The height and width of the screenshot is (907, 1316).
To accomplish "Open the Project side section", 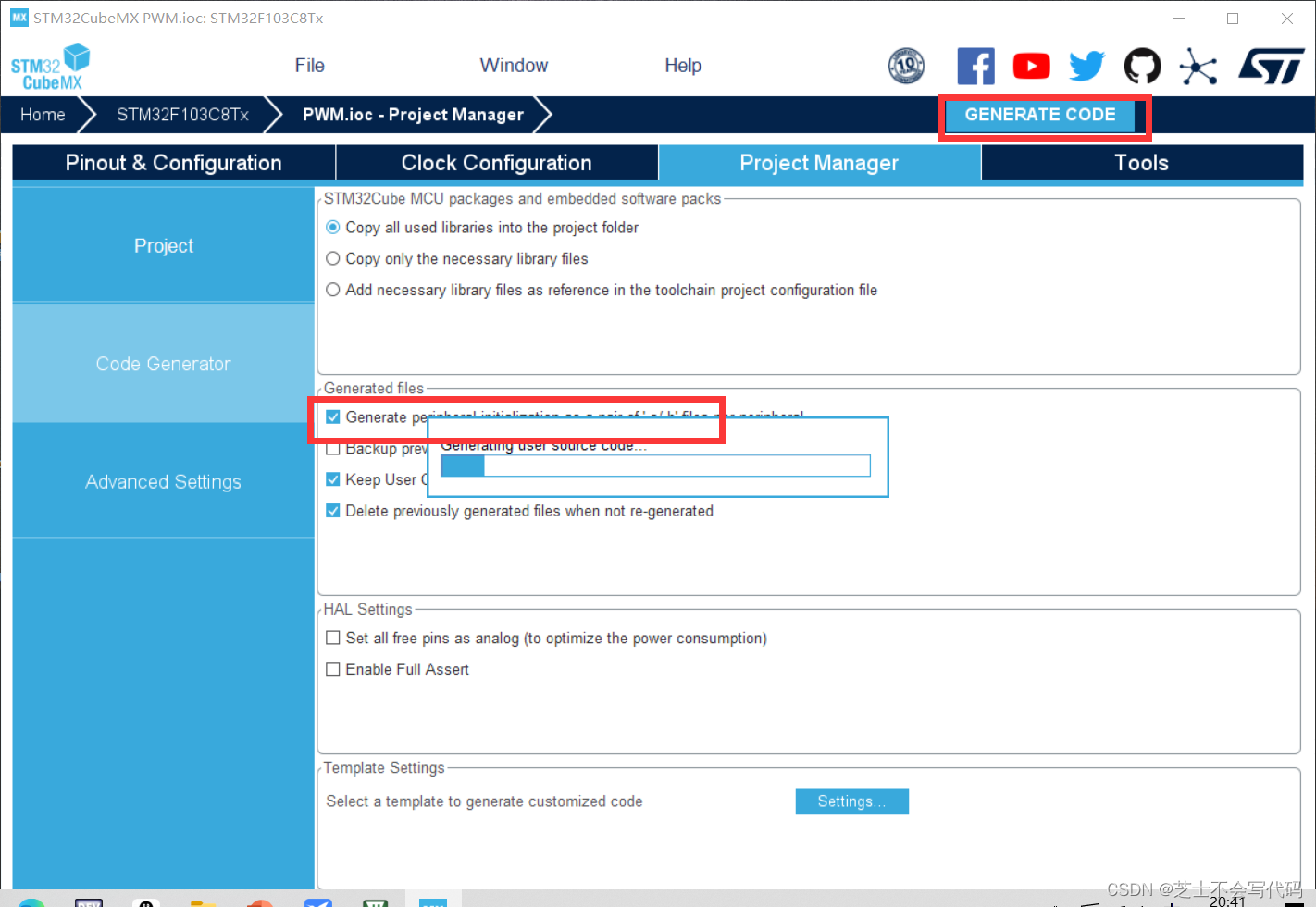I will pos(164,245).
